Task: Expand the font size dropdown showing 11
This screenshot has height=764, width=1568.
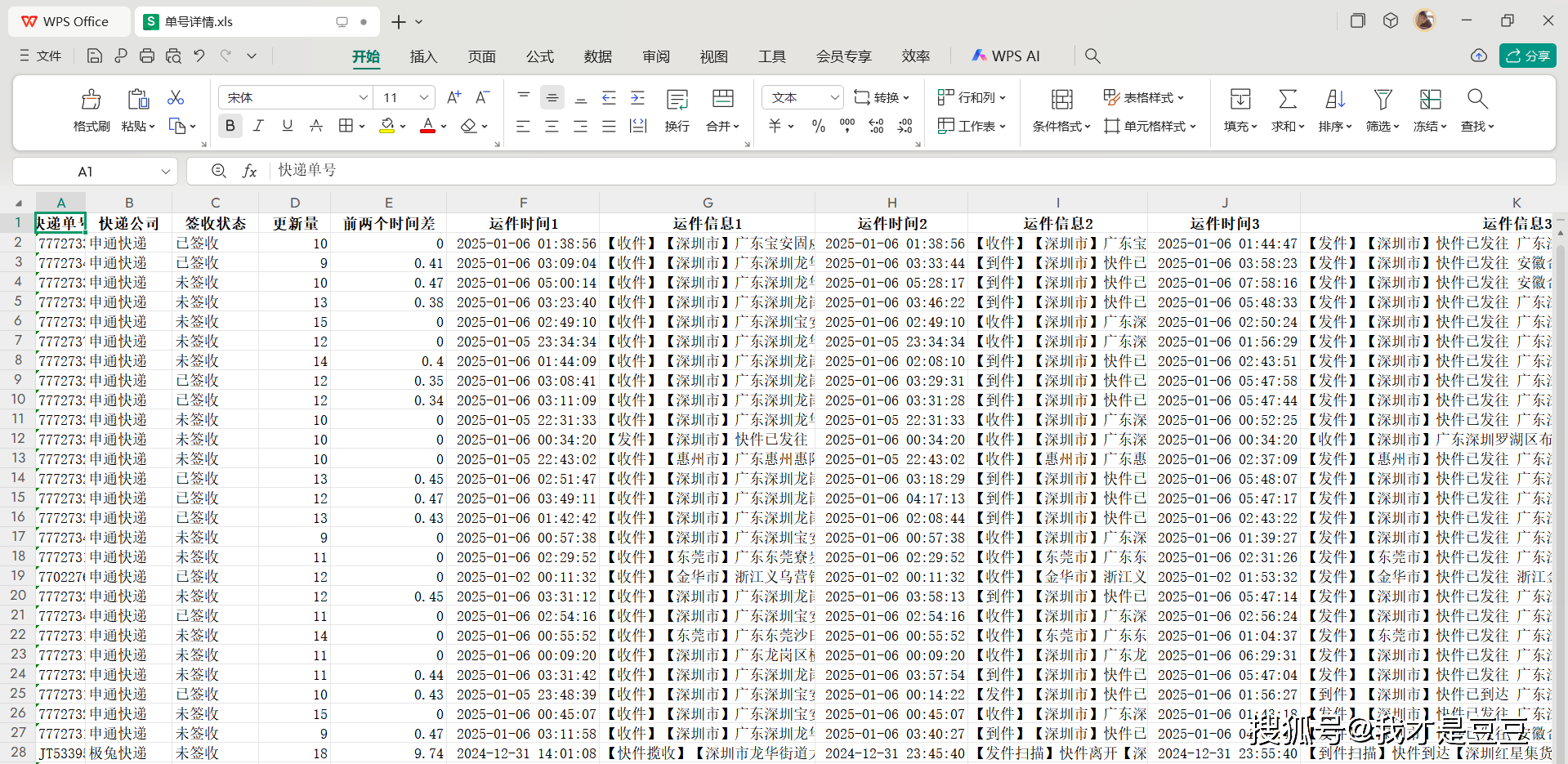Action: 424,98
